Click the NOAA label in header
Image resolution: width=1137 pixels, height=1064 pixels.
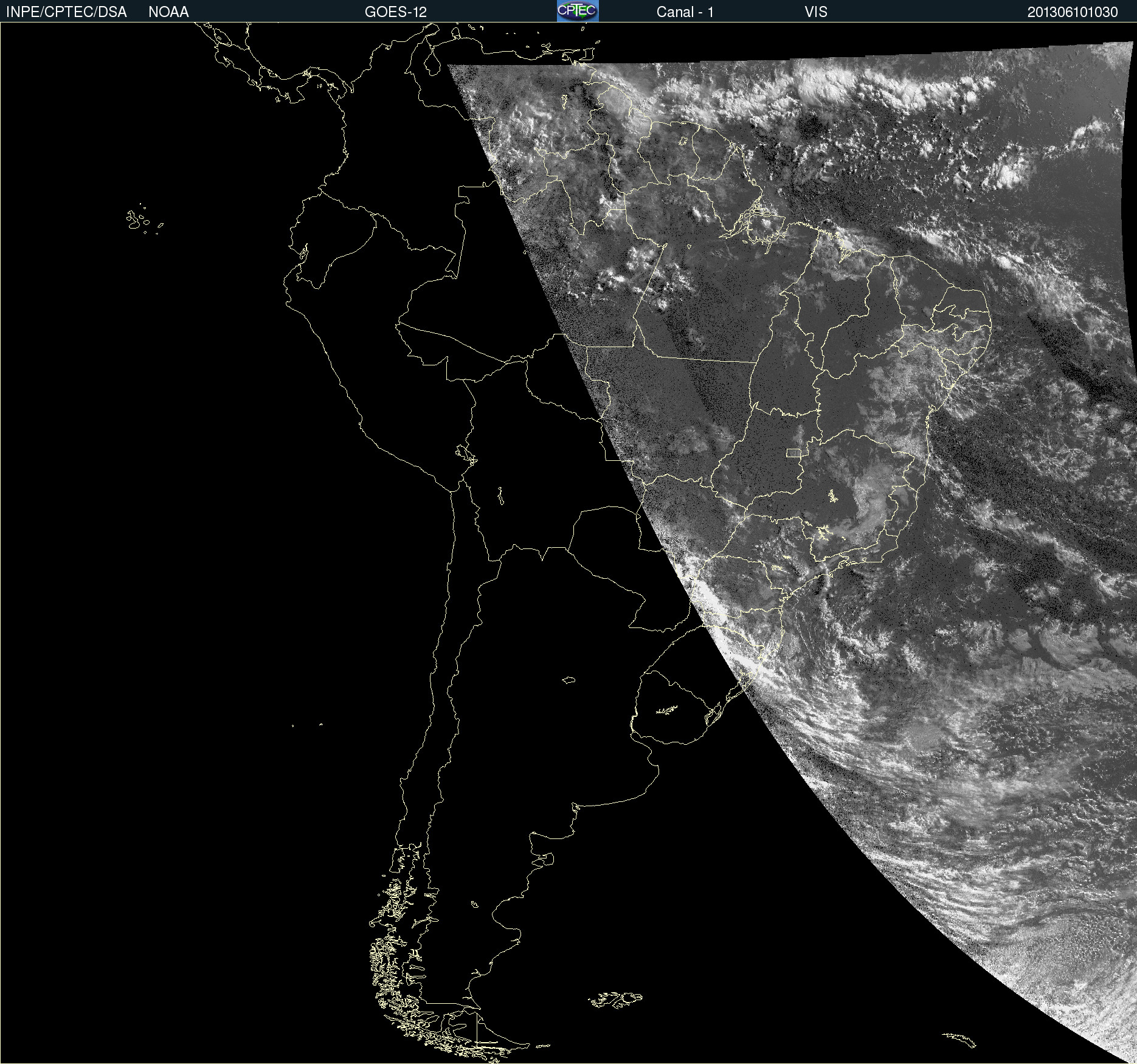click(168, 12)
